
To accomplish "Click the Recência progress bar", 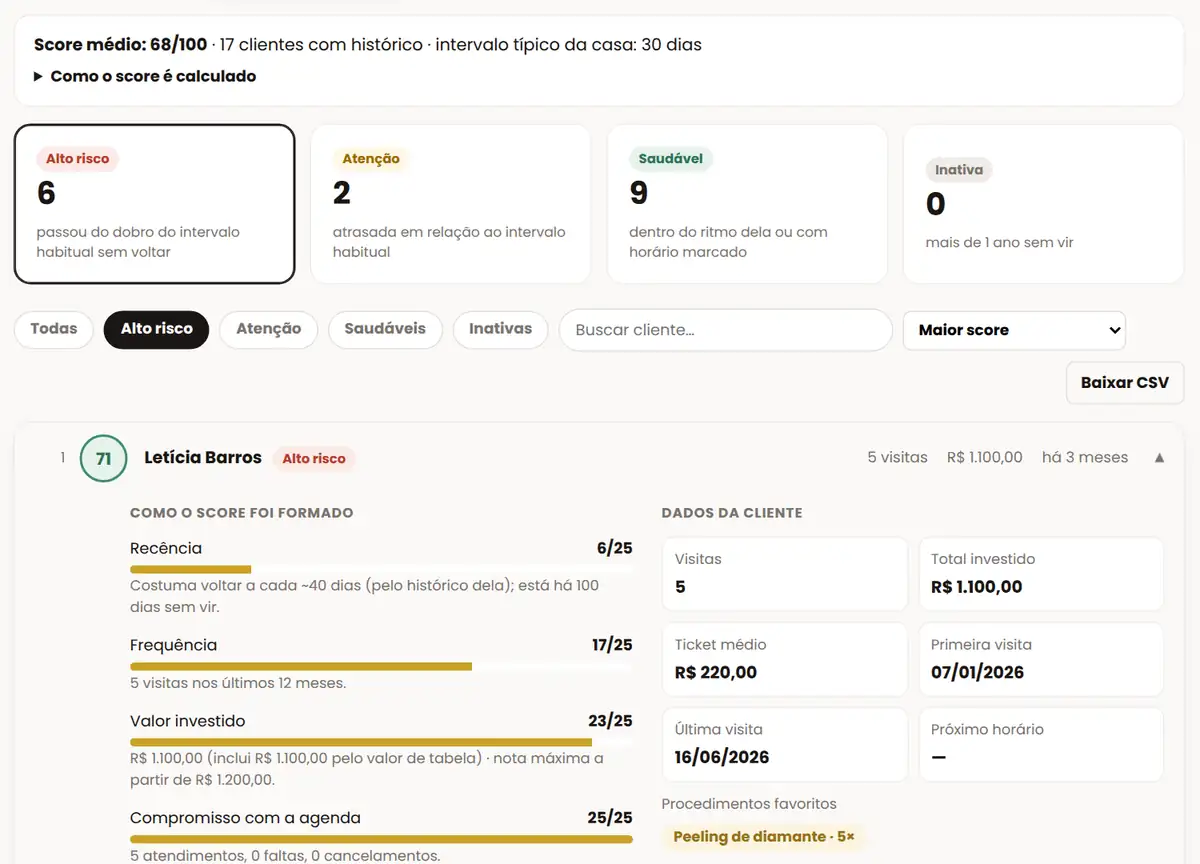I will click(381, 569).
